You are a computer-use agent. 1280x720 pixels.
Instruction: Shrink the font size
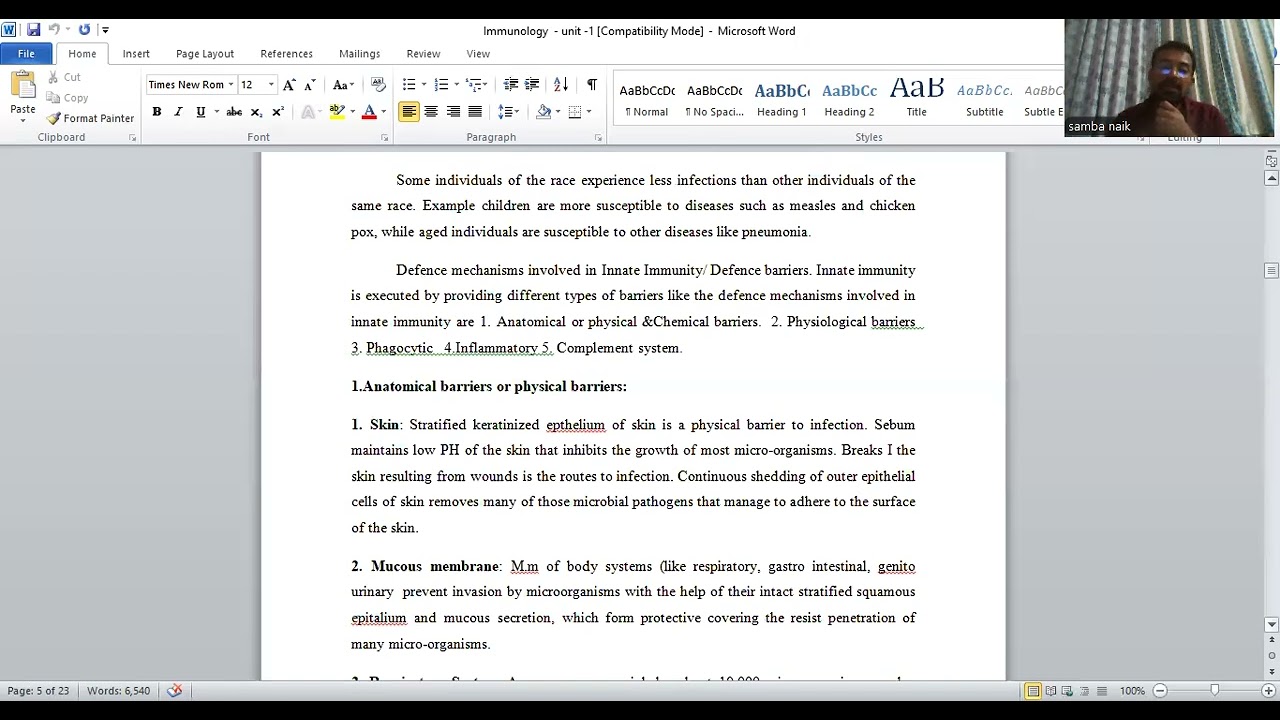pos(310,85)
